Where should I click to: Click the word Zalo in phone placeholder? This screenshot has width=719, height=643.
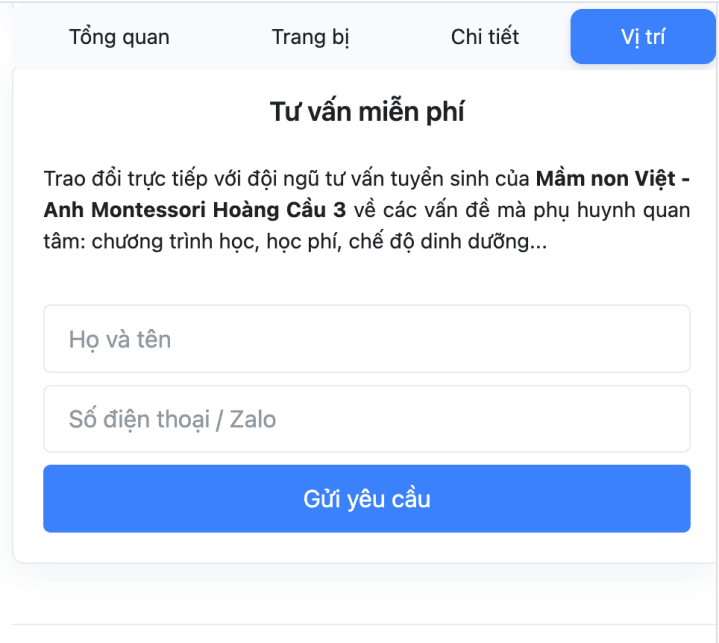click(x=253, y=419)
